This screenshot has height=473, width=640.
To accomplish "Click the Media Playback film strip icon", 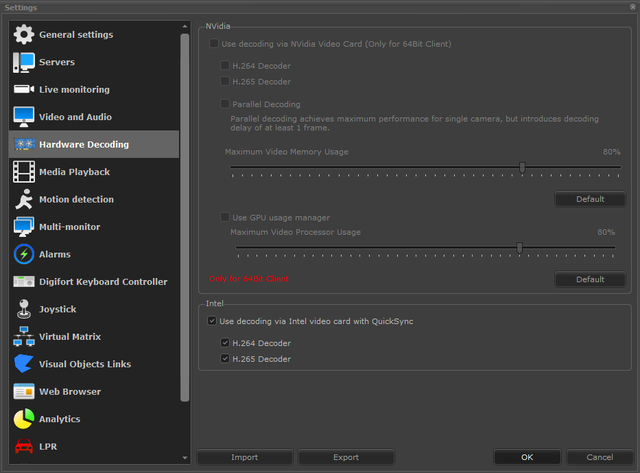I will click(x=24, y=172).
